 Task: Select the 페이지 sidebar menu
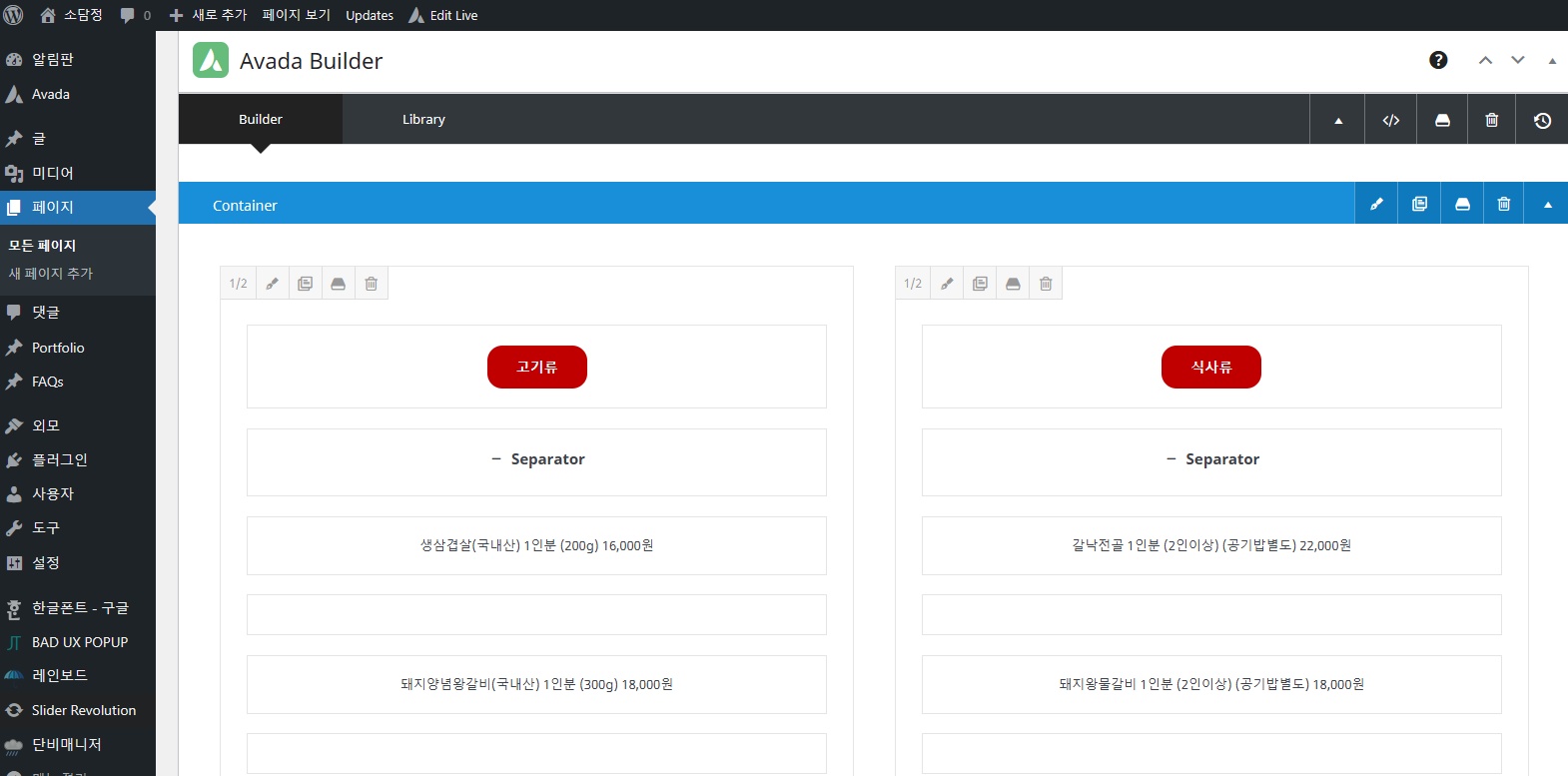78,207
